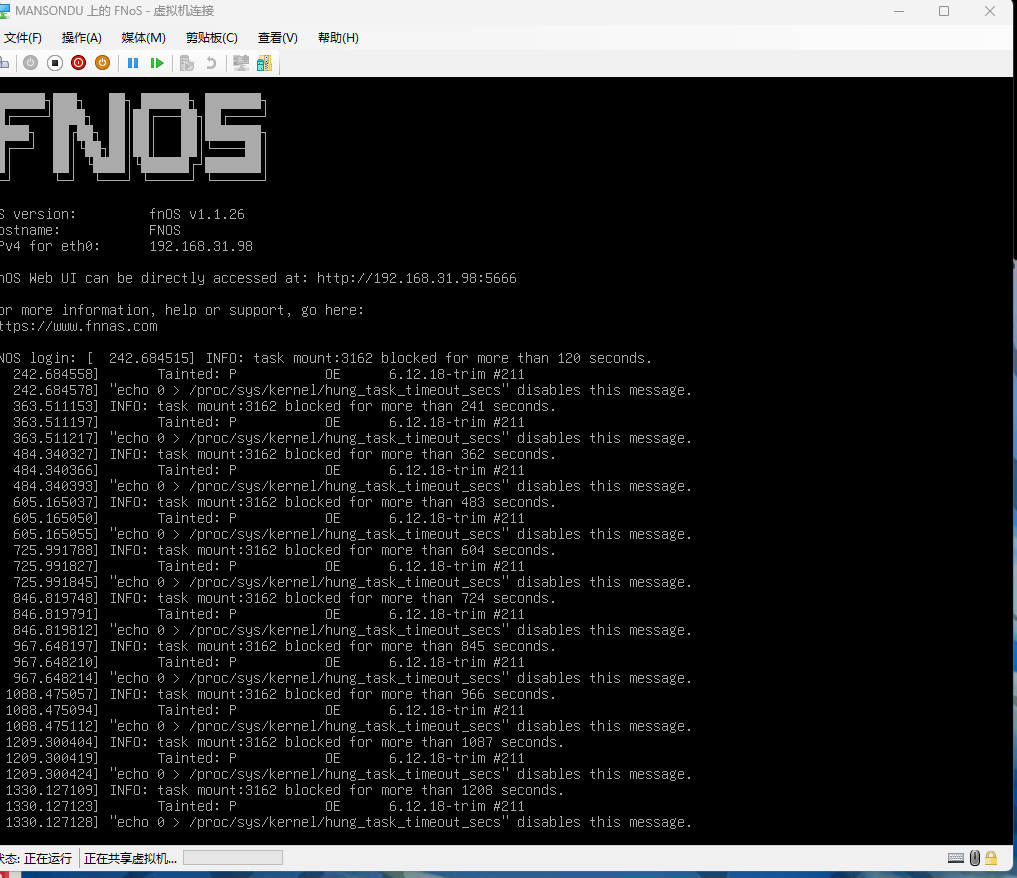Click the 'blocked for more than 604 seconds' line
This screenshot has width=1017, height=878.
point(285,550)
